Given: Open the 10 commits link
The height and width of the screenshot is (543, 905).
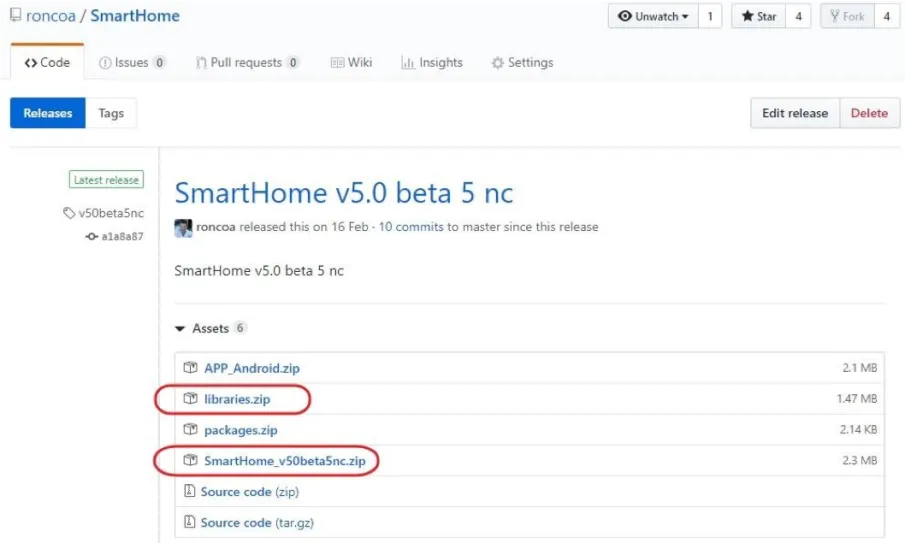Looking at the screenshot, I should click(x=411, y=227).
